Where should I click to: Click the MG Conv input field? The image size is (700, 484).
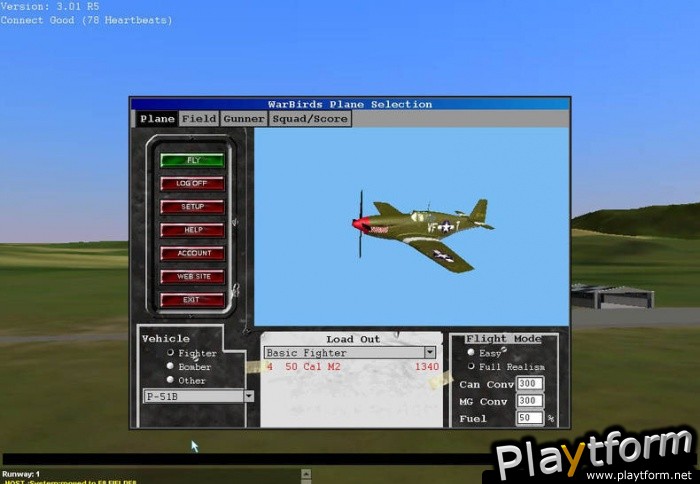[x=530, y=401]
